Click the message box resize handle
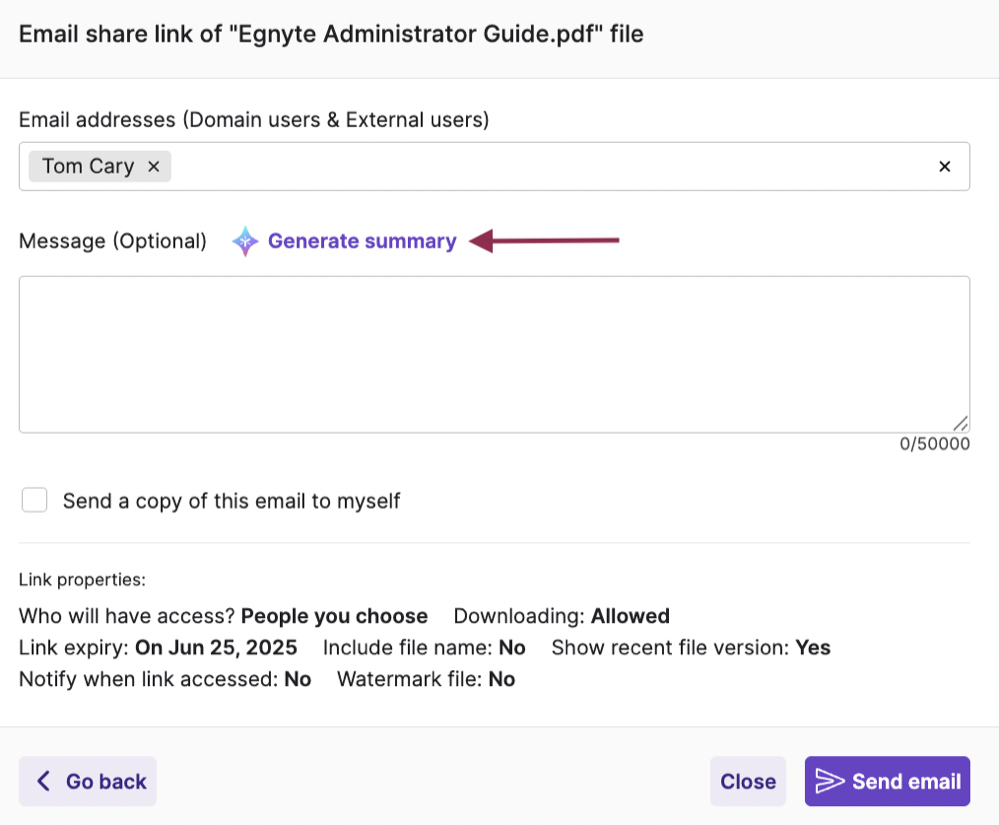 click(959, 423)
